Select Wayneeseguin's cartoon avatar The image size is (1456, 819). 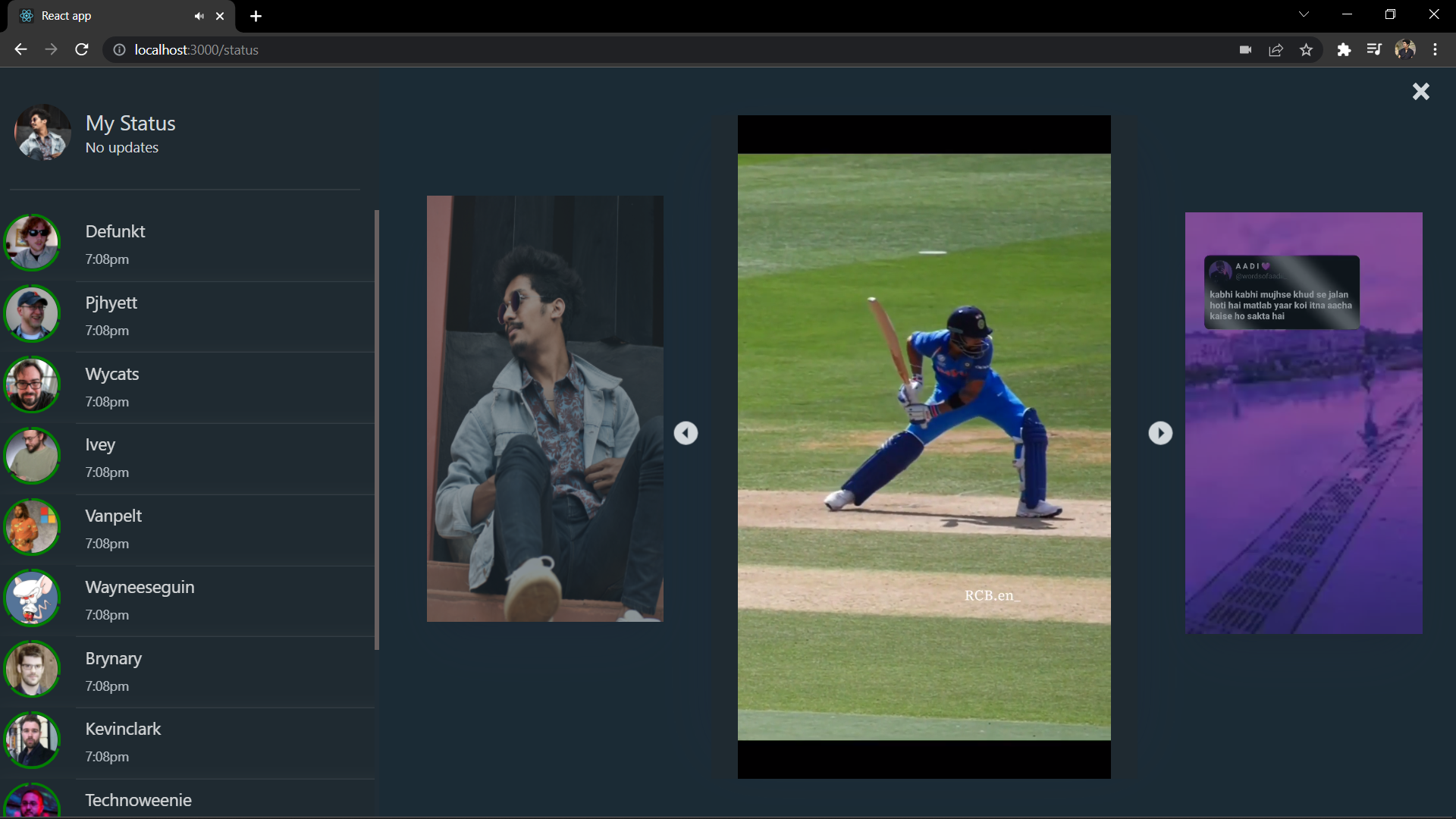[x=32, y=598]
